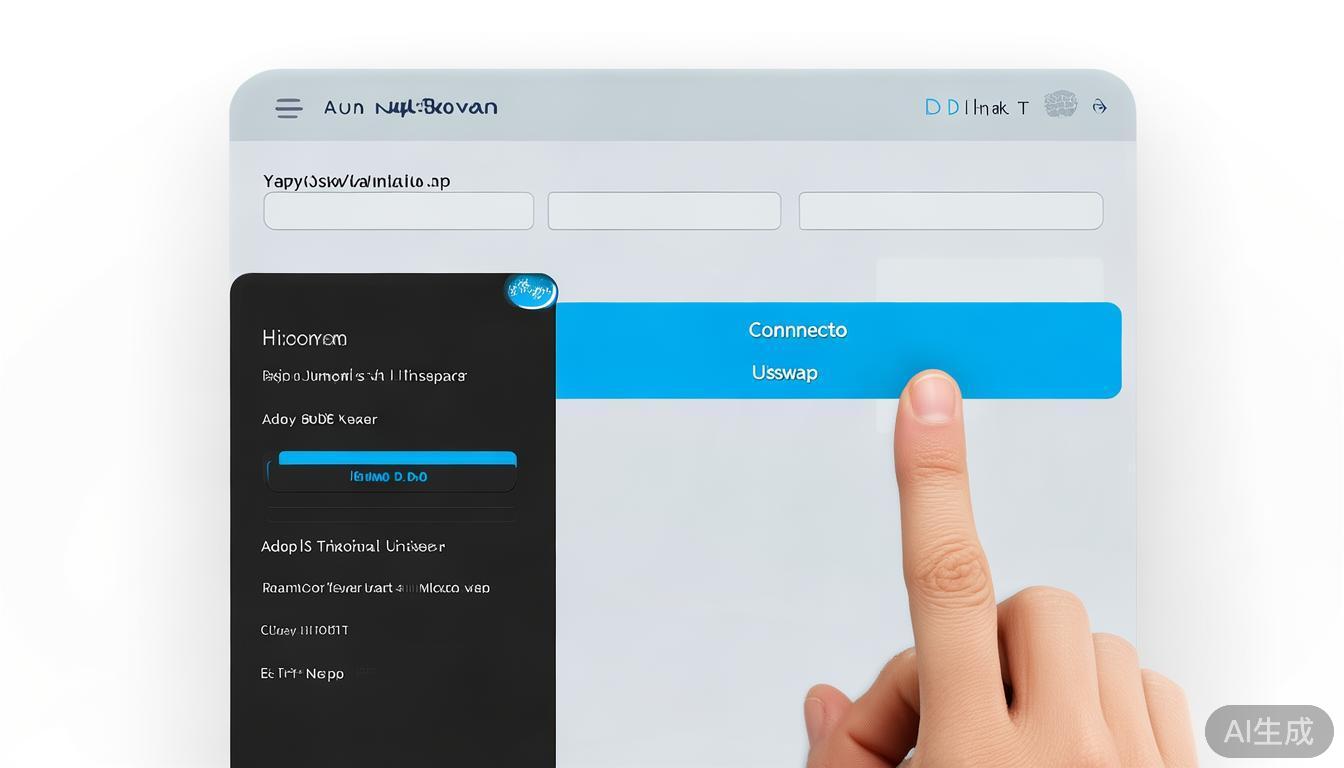Select the "Hicorrem" sidebar heading
The width and height of the screenshot is (1344, 768).
[304, 338]
